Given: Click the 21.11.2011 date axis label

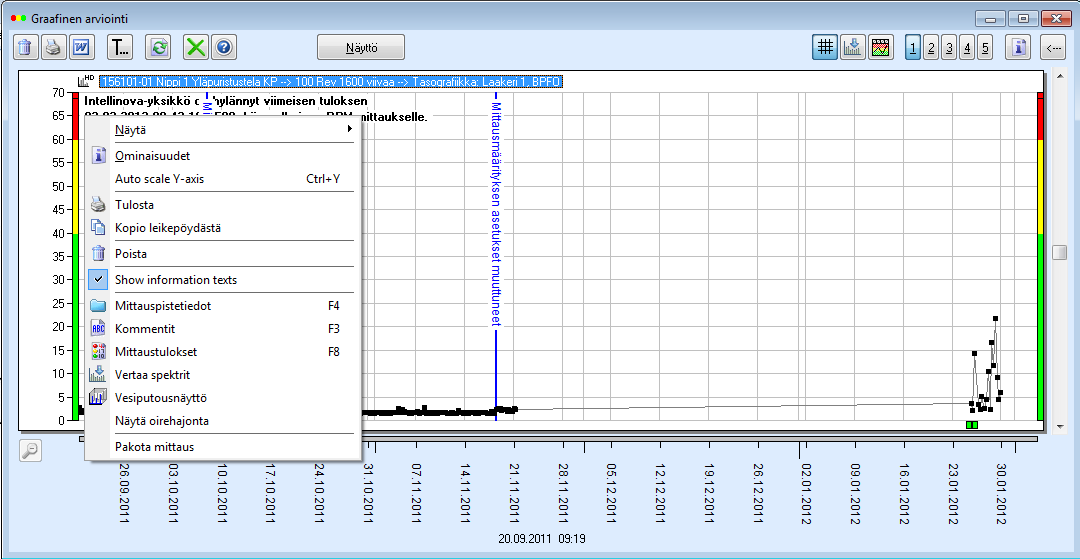Looking at the screenshot, I should [514, 494].
